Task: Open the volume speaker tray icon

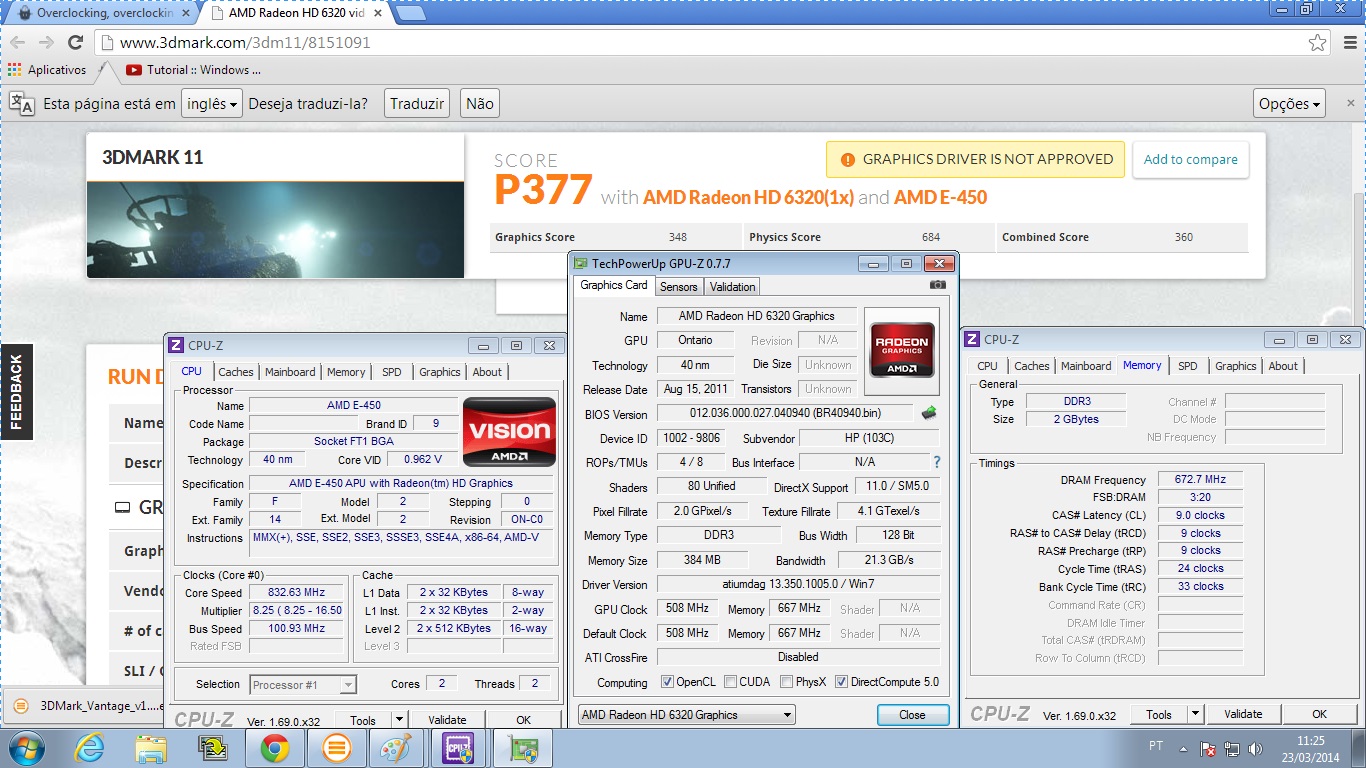Action: [1255, 749]
